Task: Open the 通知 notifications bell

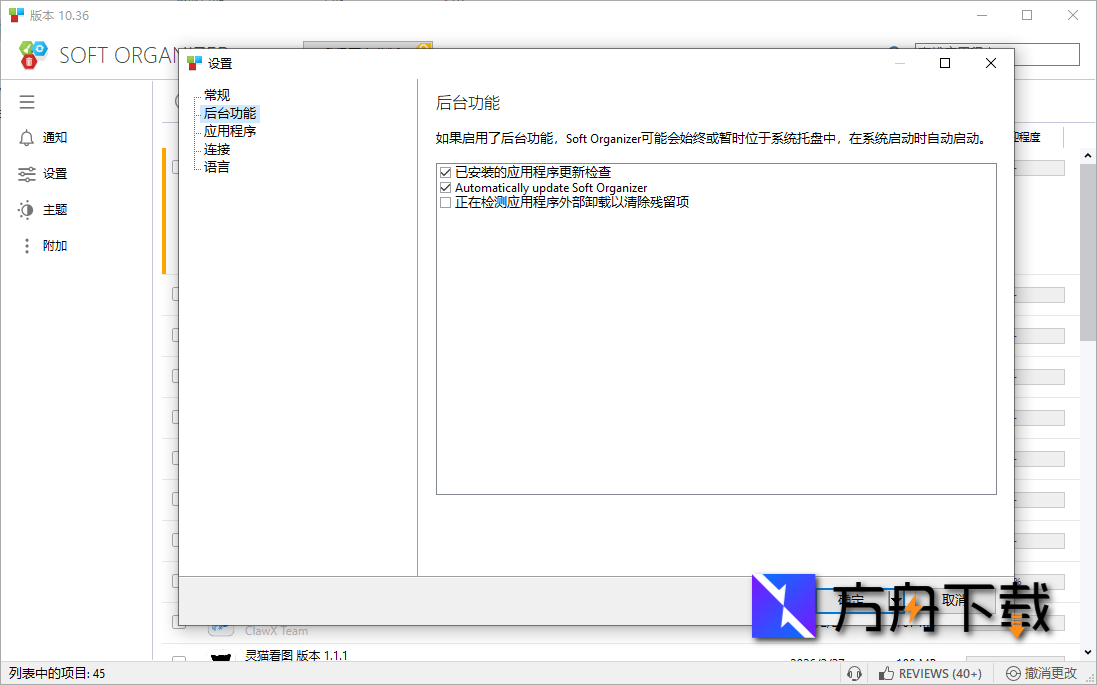Action: tap(27, 137)
